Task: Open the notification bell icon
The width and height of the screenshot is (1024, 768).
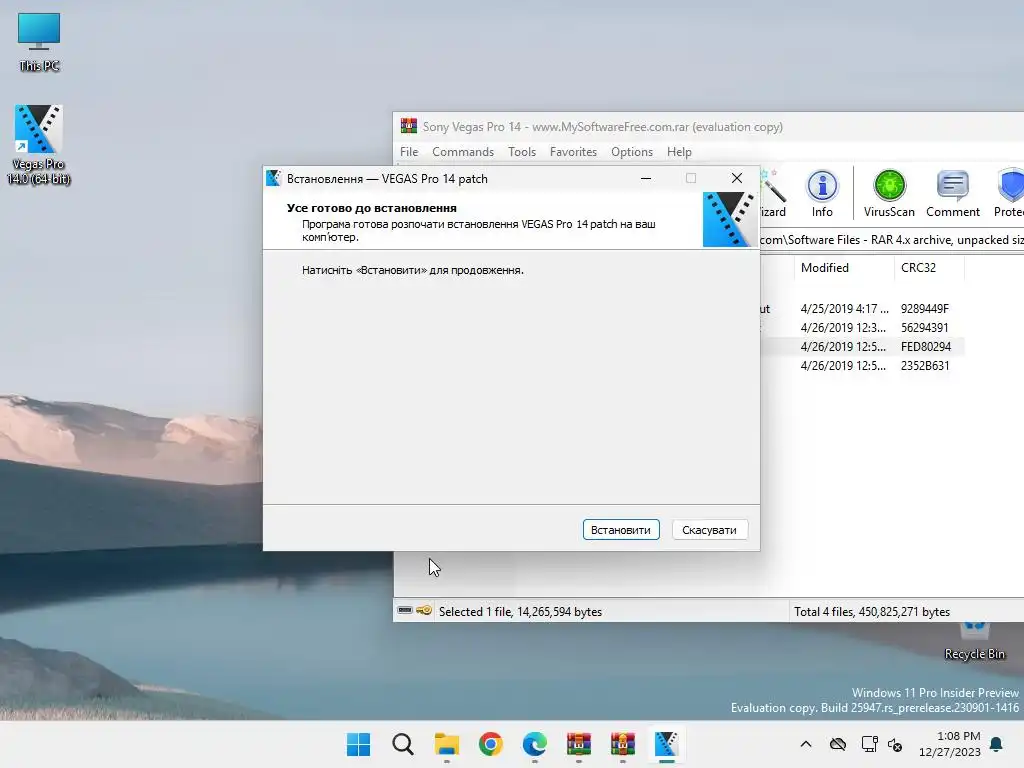Action: 997,744
